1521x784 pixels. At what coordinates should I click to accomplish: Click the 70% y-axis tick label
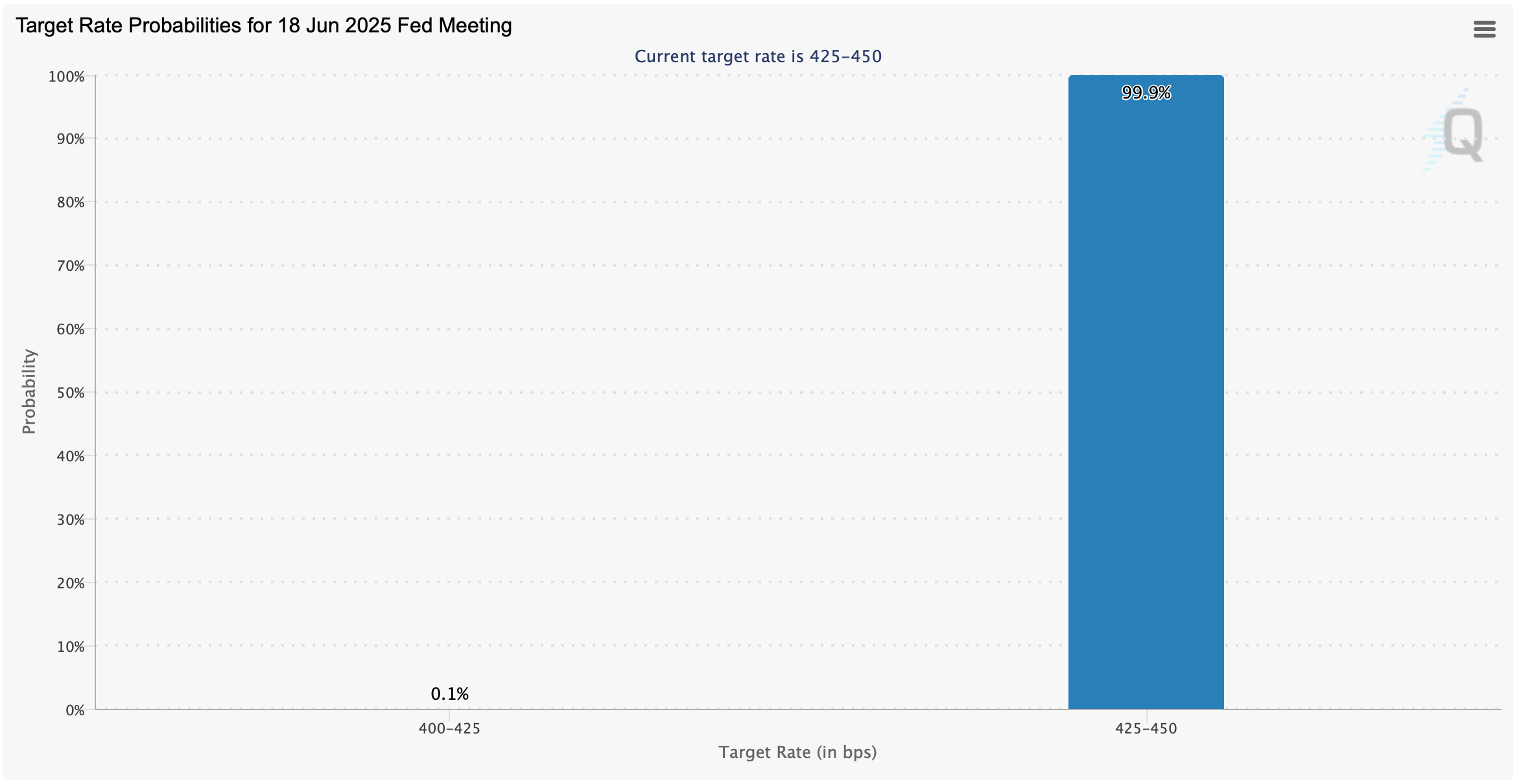point(71,266)
